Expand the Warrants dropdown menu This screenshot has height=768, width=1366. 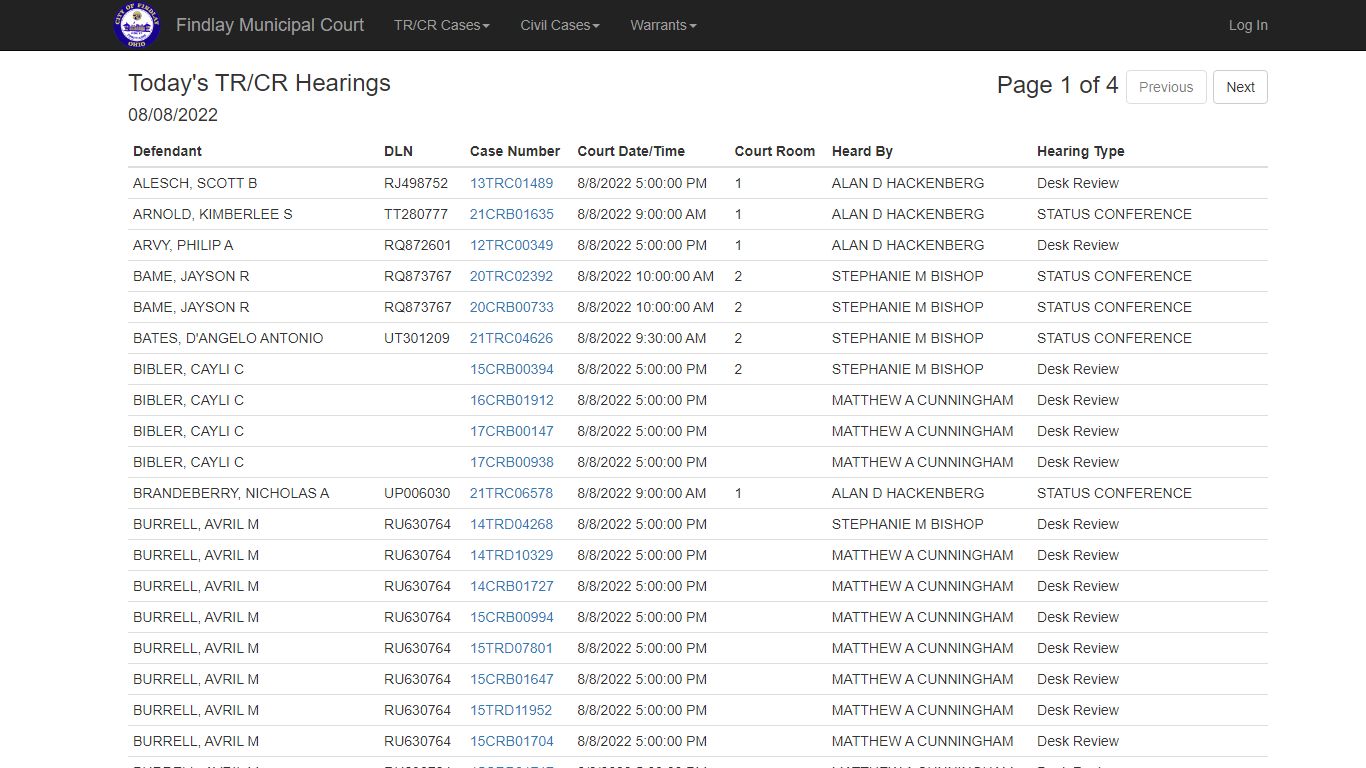pos(663,25)
